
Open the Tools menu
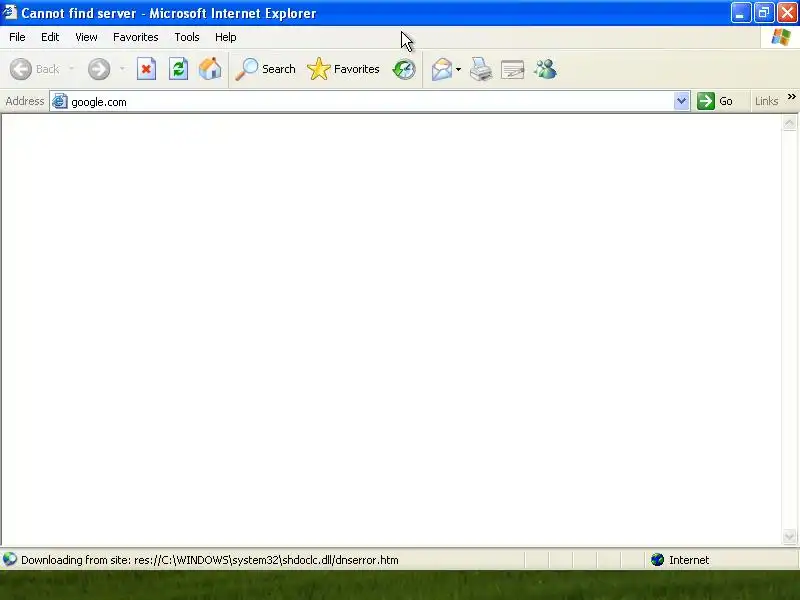187,37
